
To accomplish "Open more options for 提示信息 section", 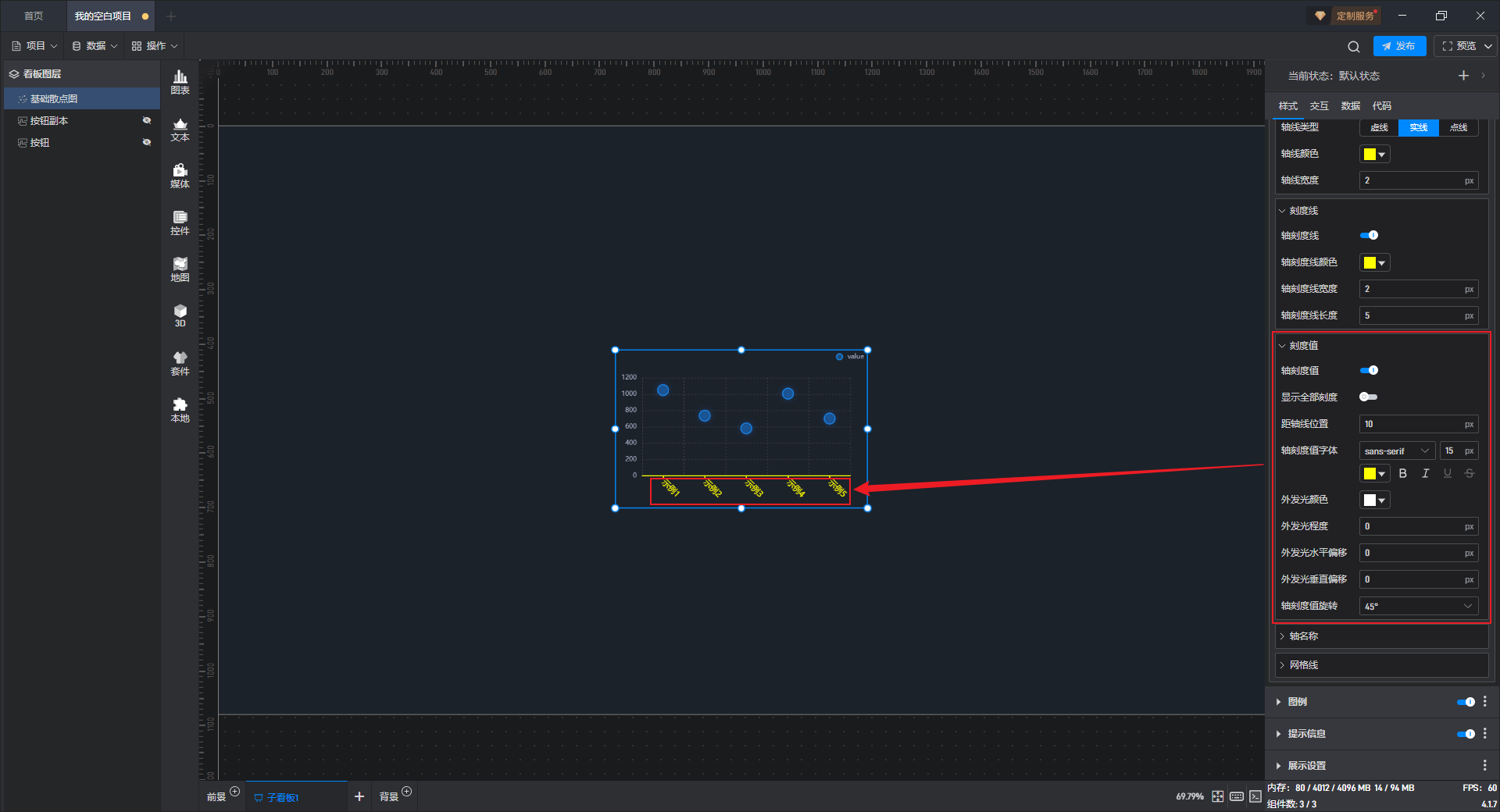I will (1485, 734).
